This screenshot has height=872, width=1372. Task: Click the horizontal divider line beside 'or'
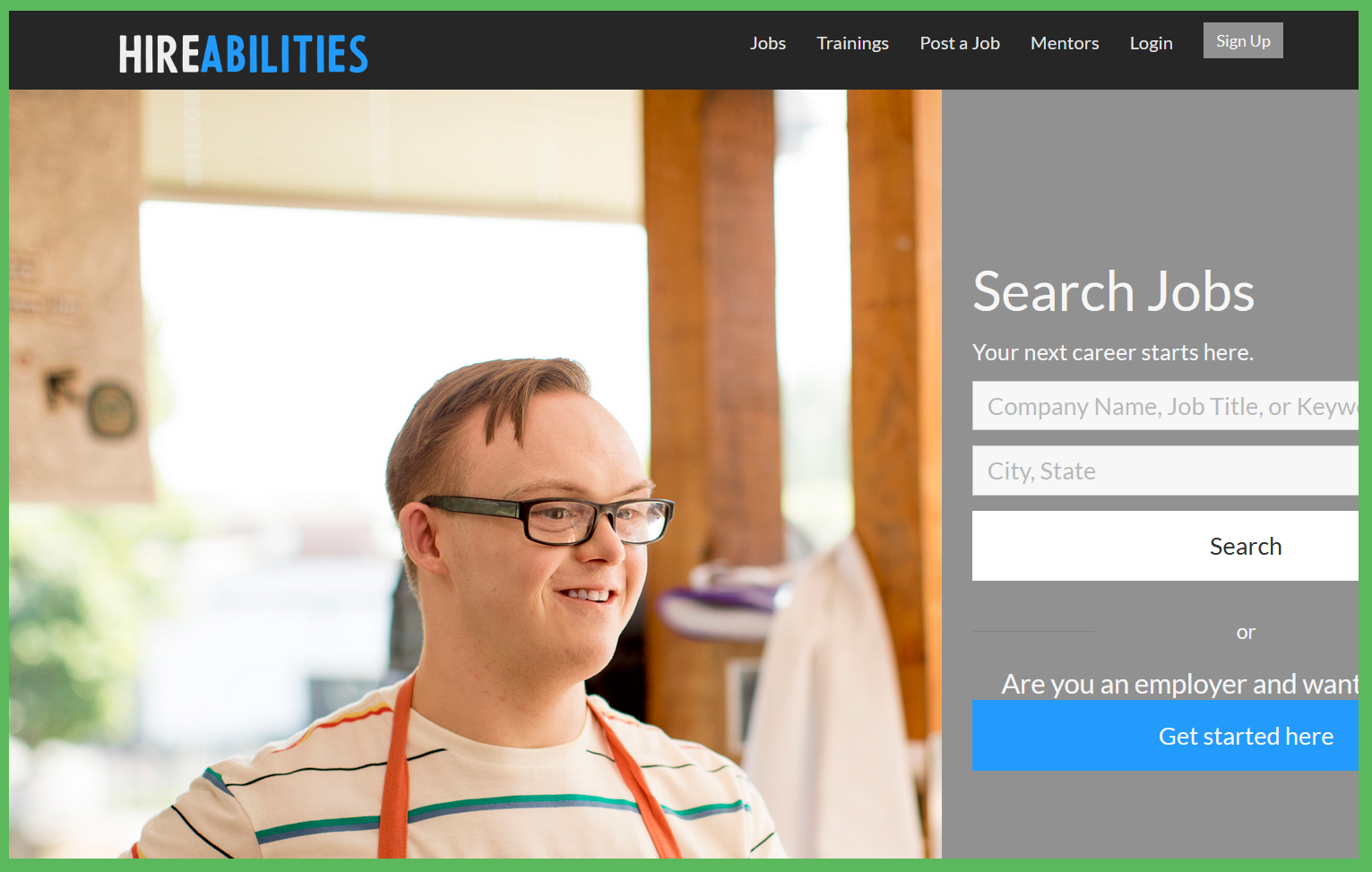(x=1032, y=632)
